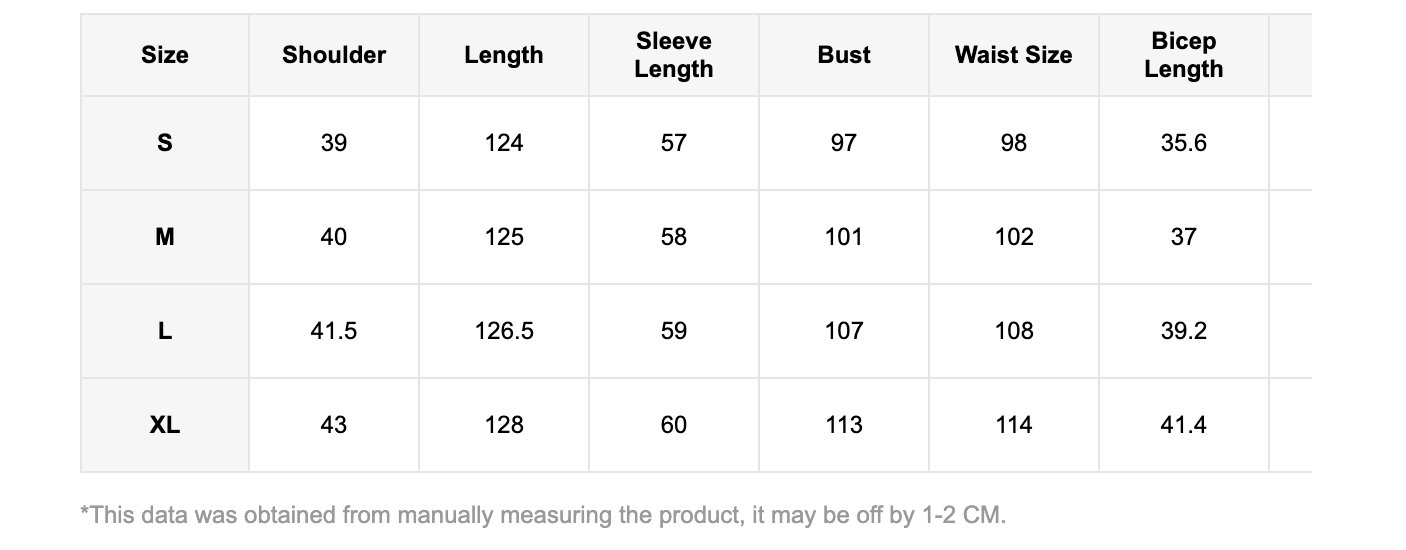Select the Bicep Length header cell
This screenshot has width=1406, height=550.
(x=1183, y=55)
